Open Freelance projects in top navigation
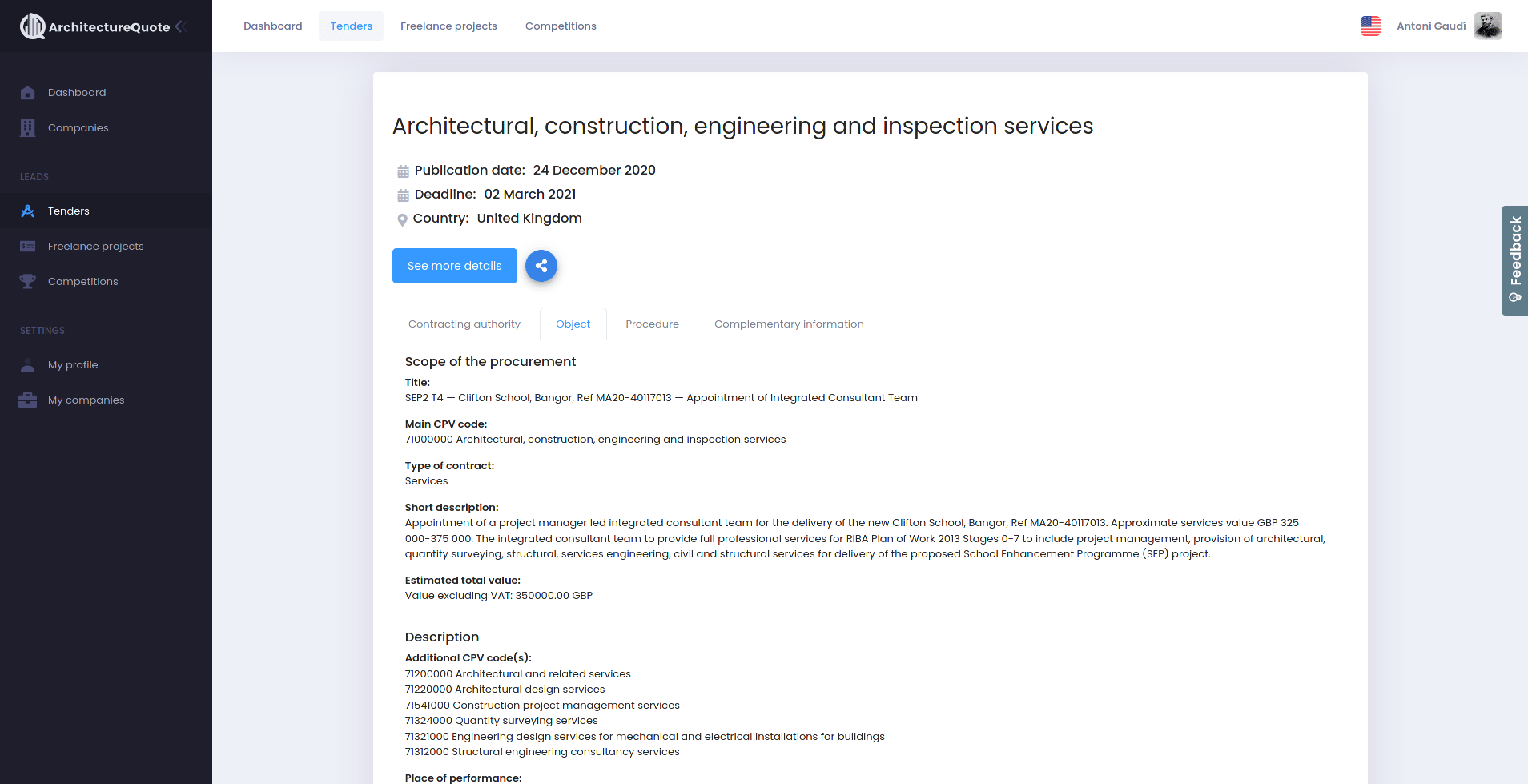1528x784 pixels. tap(448, 26)
